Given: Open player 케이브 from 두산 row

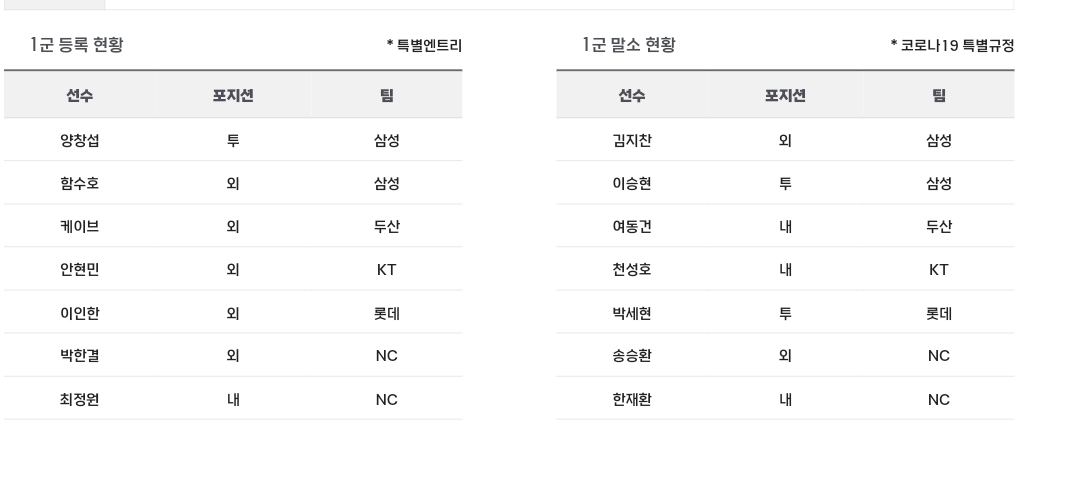Looking at the screenshot, I should pos(80,227).
